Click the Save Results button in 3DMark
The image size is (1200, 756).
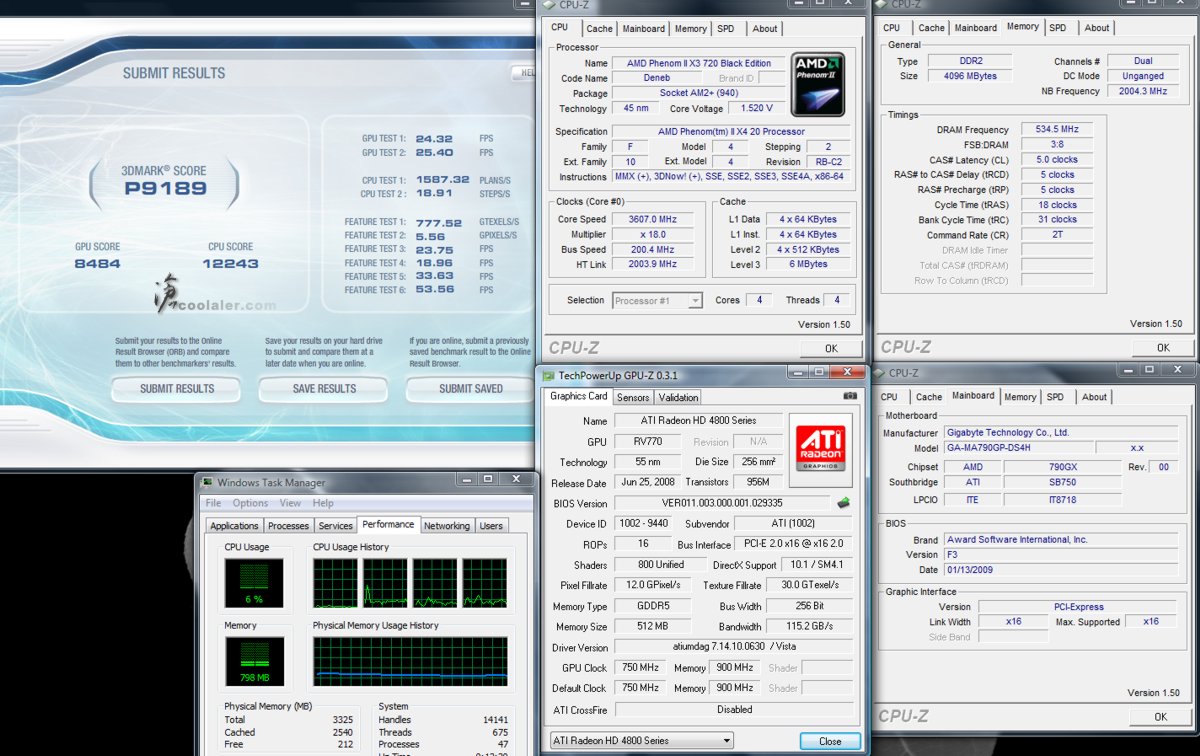[x=324, y=389]
